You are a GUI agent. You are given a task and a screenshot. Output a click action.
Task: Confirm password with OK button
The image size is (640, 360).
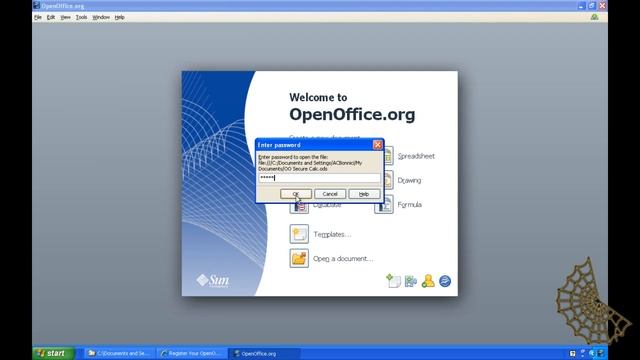click(296, 194)
